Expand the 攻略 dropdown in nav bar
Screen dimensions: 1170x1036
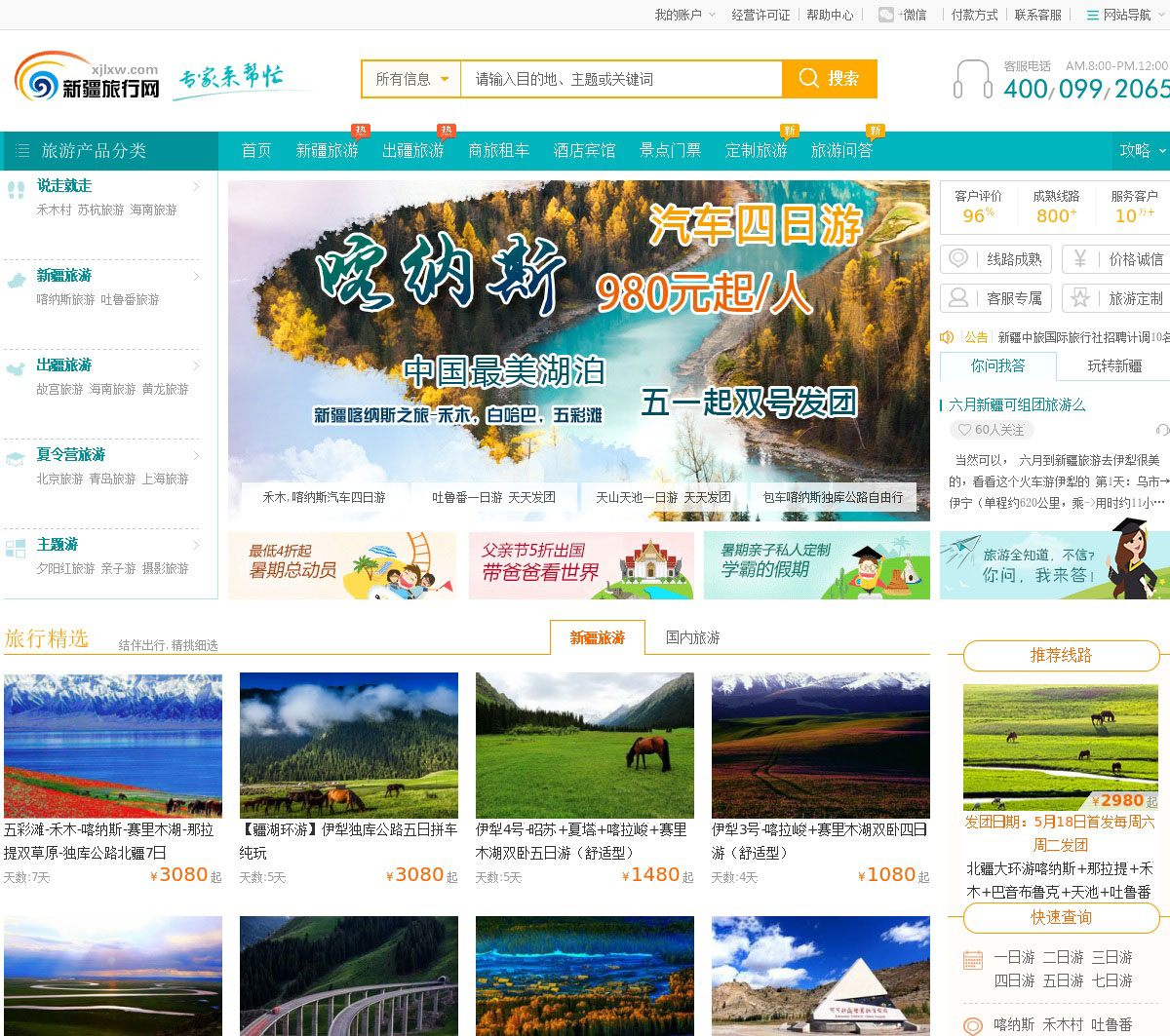[1141, 151]
